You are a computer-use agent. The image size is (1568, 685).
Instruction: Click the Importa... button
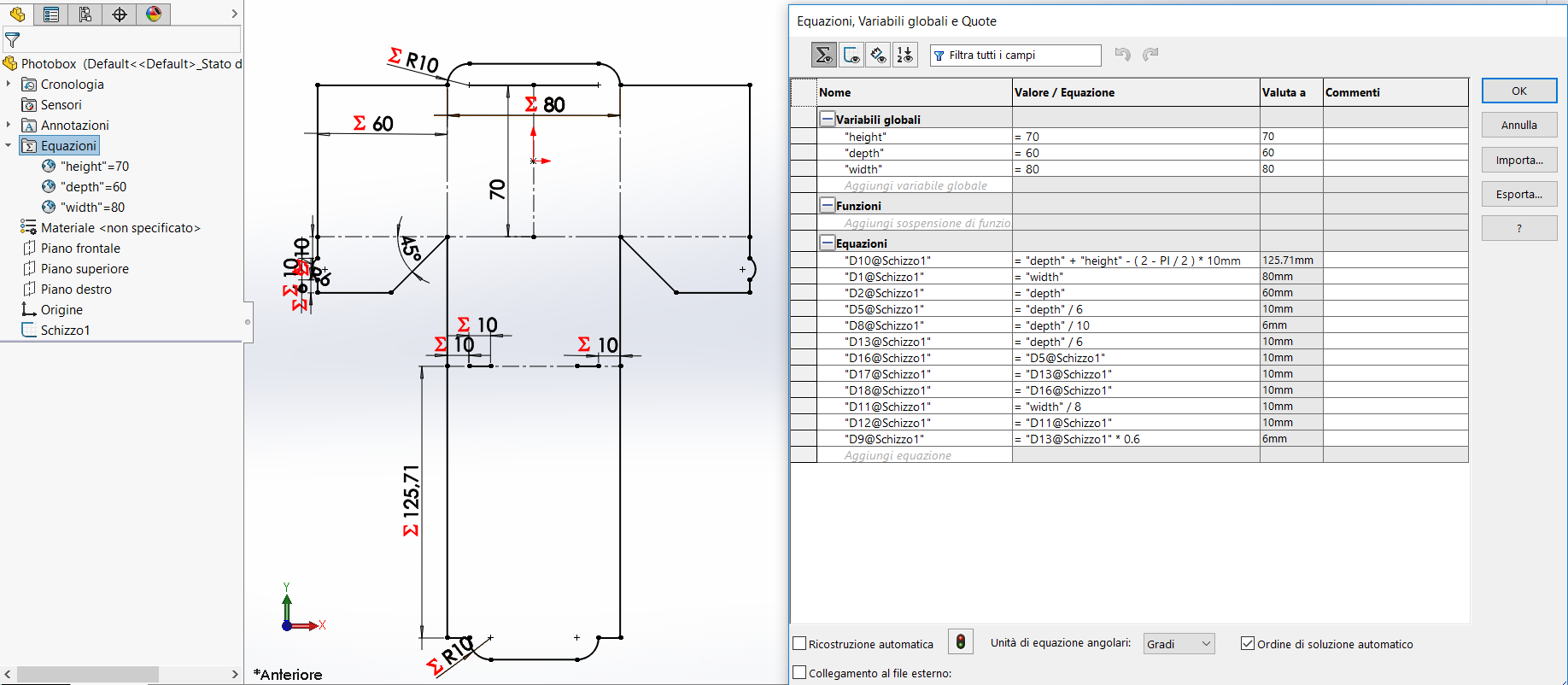click(1519, 160)
